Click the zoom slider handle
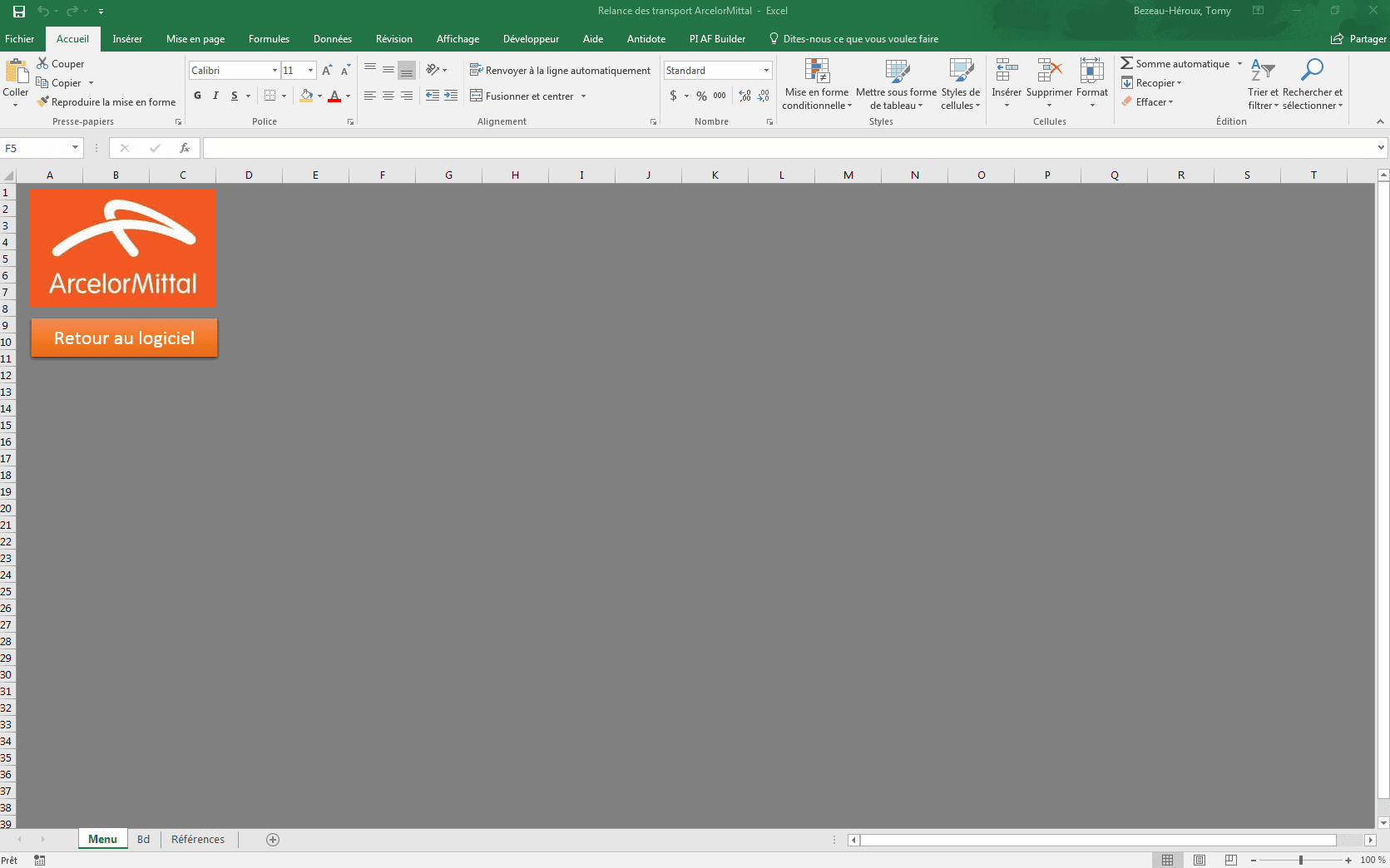Image resolution: width=1390 pixels, height=868 pixels. pyautogui.click(x=1301, y=861)
